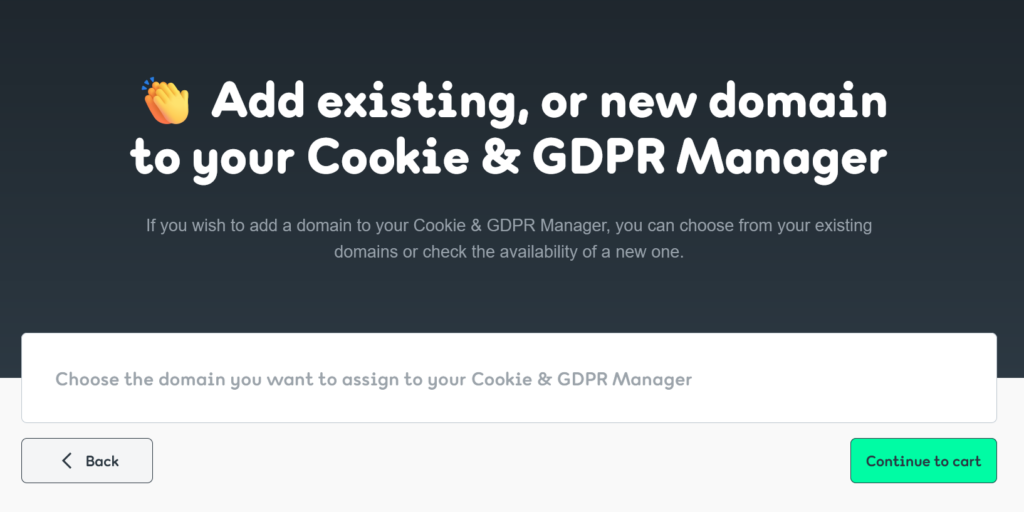The image size is (1024, 512).
Task: Click 'Manager' at the end of the heading
Action: point(781,159)
